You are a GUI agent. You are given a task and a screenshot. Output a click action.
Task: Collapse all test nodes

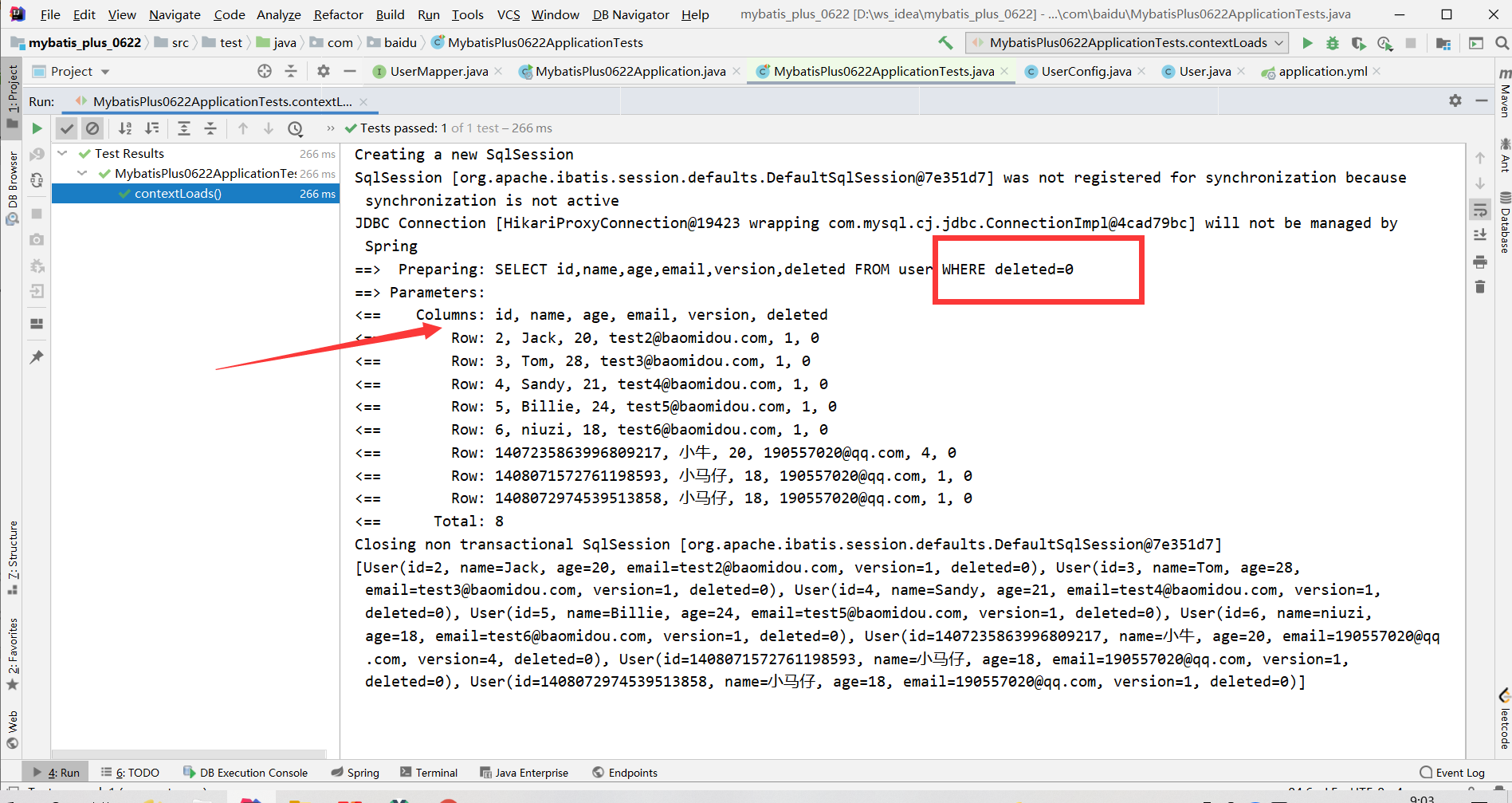point(210,128)
